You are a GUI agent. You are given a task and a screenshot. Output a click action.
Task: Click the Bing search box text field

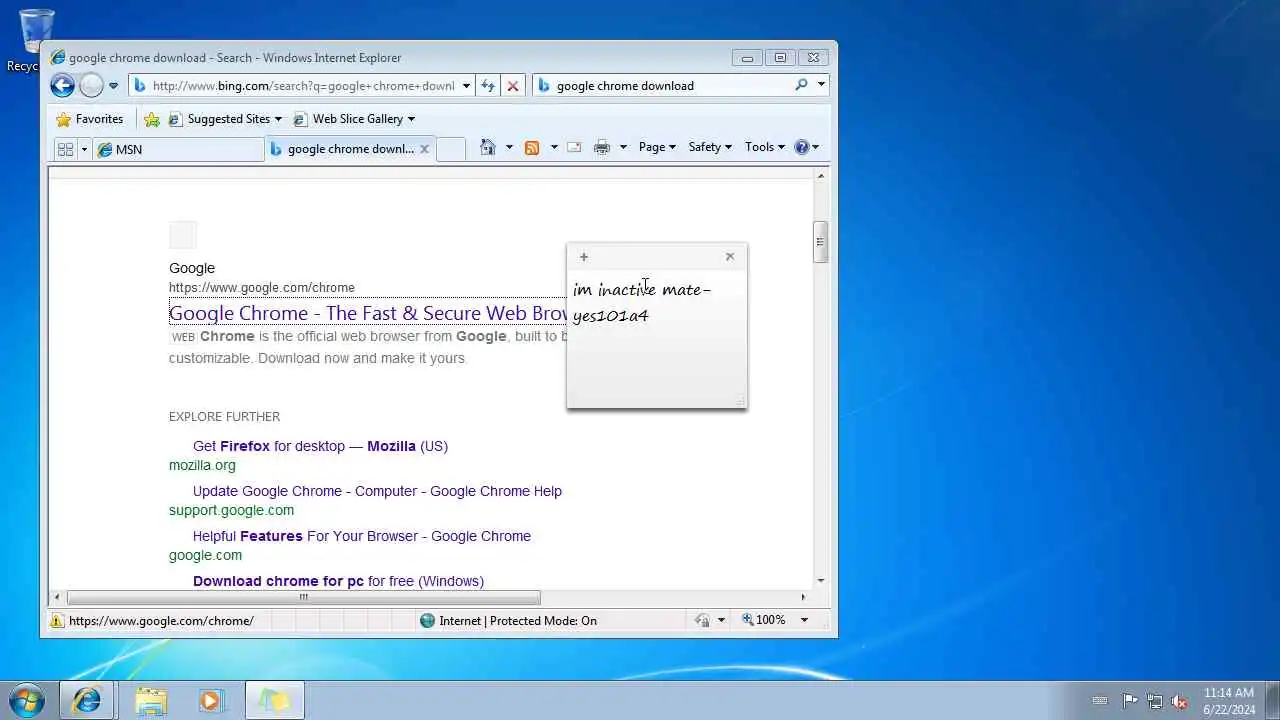[x=672, y=86]
